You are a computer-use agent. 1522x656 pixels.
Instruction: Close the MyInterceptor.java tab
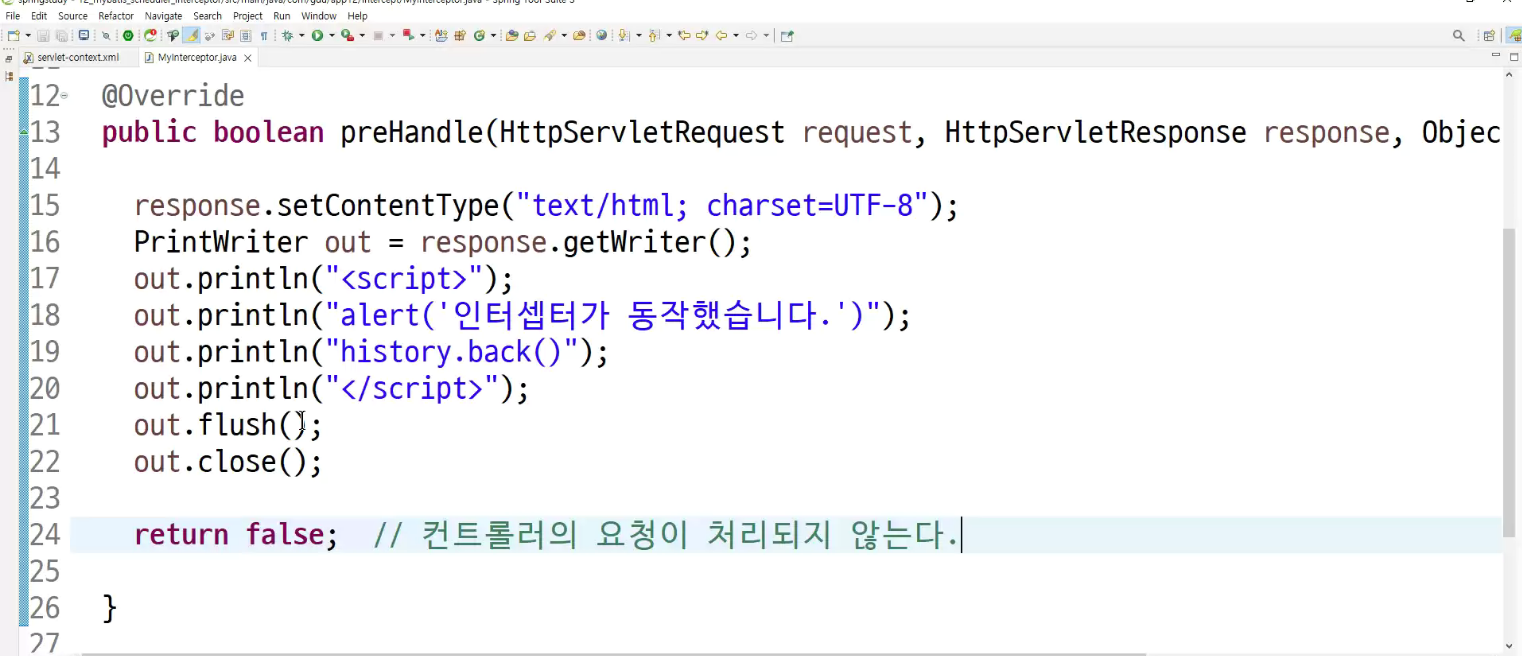(248, 58)
